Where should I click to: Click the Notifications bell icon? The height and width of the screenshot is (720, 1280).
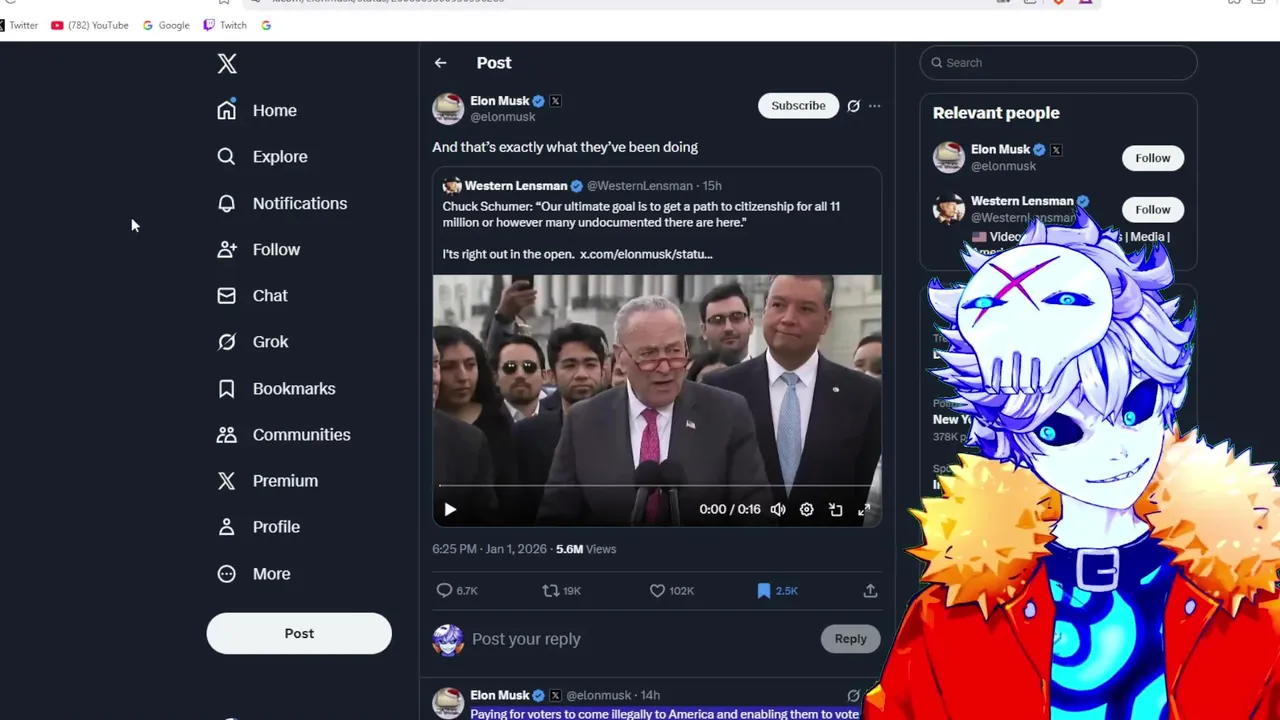pyautogui.click(x=227, y=203)
